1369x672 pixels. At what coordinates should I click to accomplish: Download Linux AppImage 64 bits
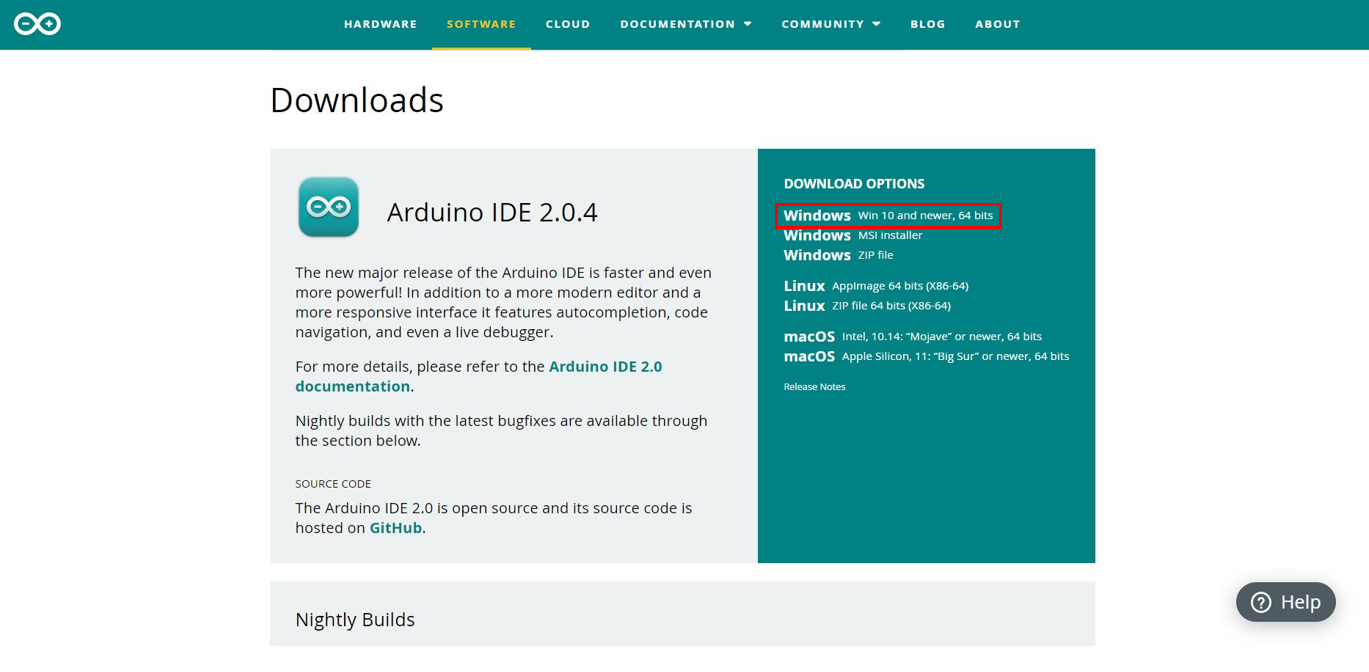click(x=876, y=286)
